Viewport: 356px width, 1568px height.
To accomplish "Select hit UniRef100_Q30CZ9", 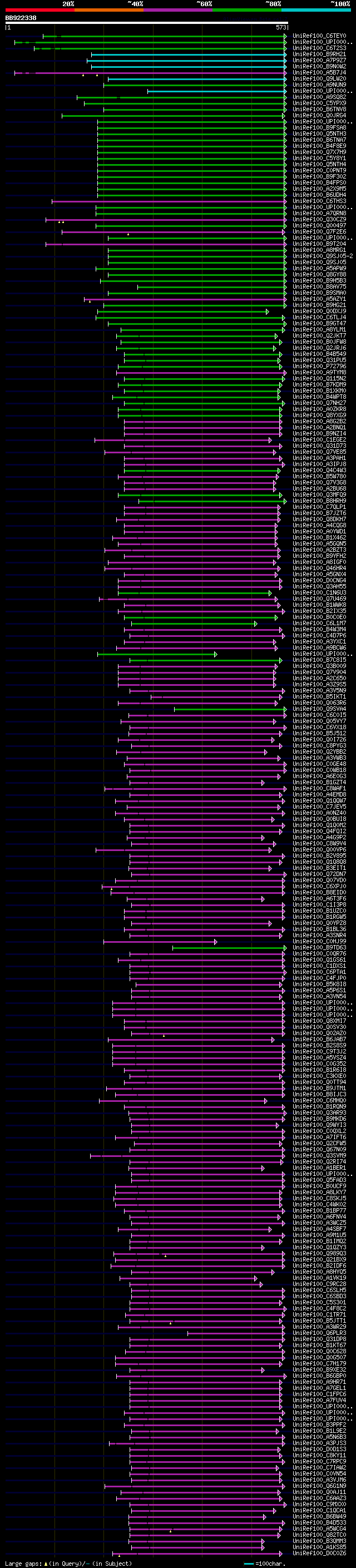I will tap(319, 220).
